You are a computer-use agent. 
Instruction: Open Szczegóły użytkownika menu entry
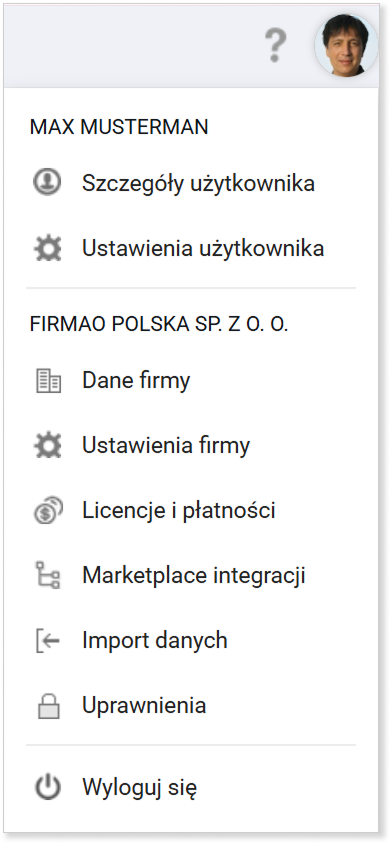[198, 184]
